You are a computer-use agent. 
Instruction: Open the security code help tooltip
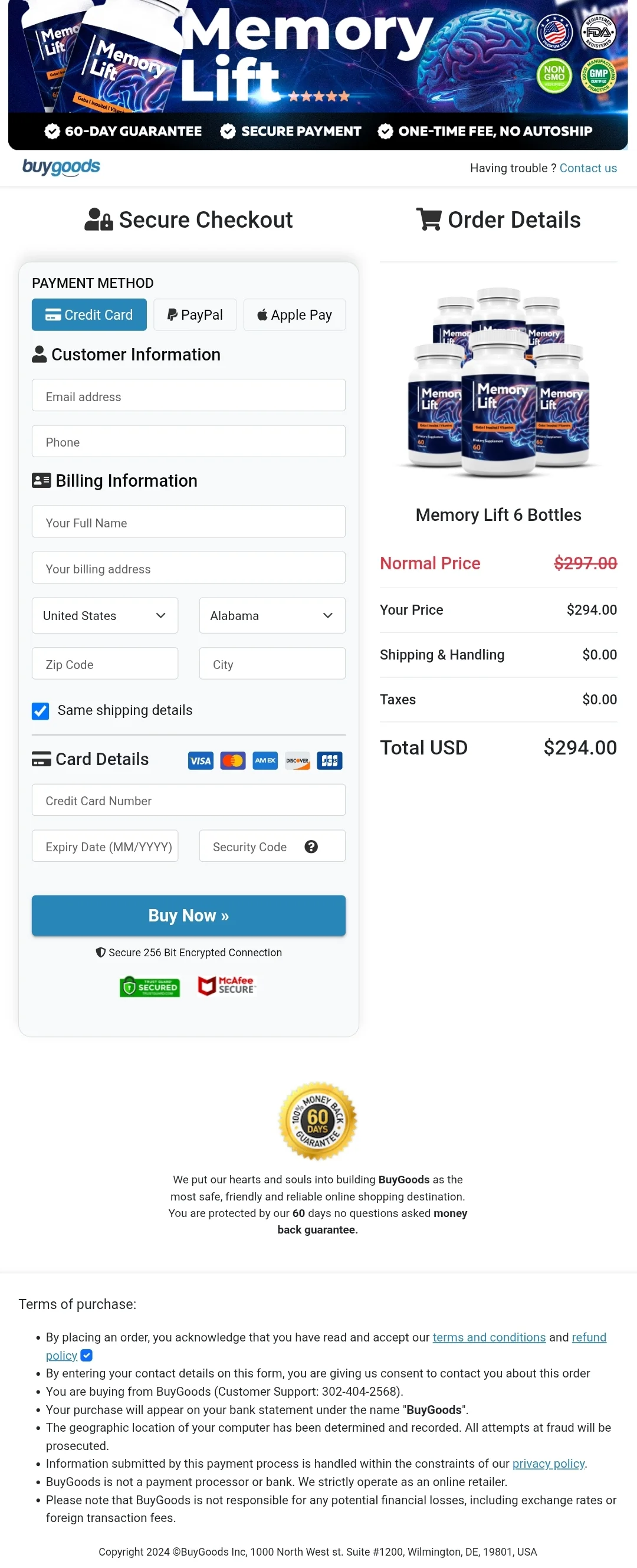pos(311,846)
